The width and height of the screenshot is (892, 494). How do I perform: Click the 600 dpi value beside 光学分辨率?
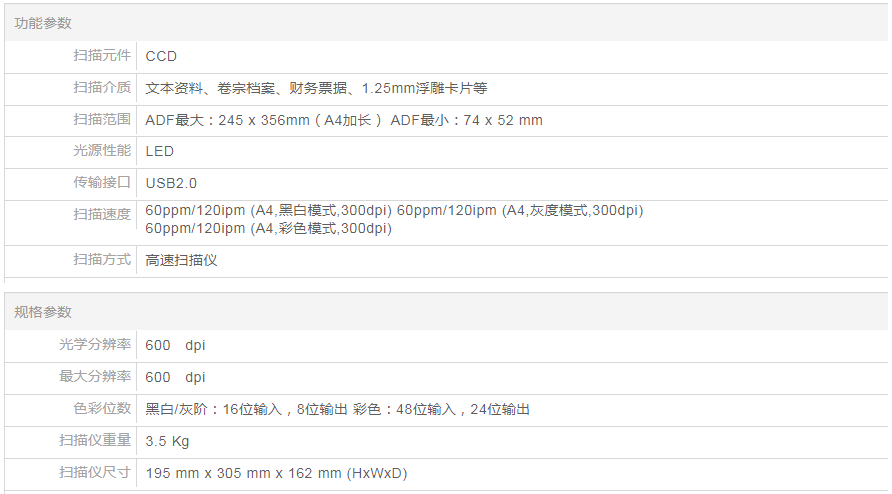coord(175,346)
